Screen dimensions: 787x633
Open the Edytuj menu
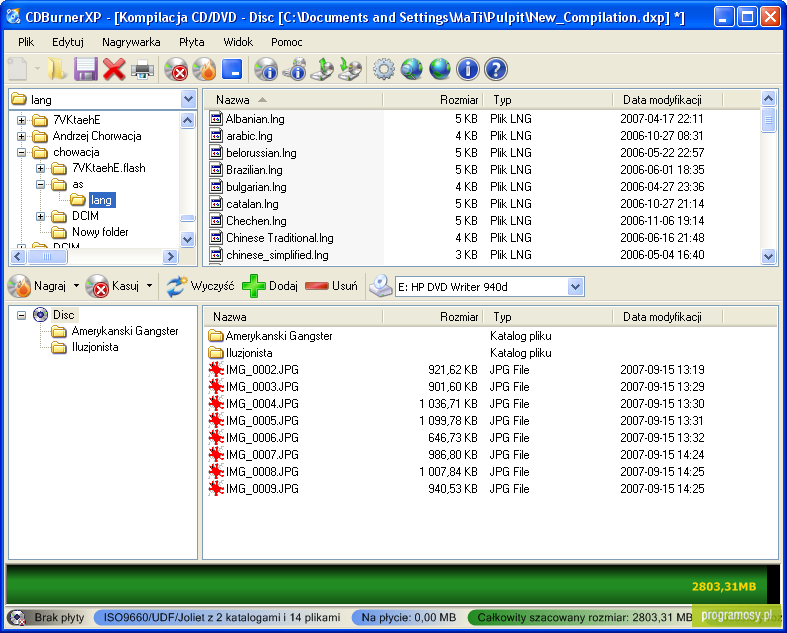(68, 42)
